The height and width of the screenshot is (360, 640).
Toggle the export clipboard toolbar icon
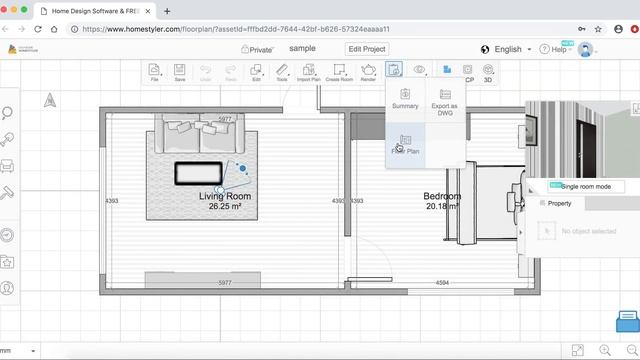[x=394, y=70]
